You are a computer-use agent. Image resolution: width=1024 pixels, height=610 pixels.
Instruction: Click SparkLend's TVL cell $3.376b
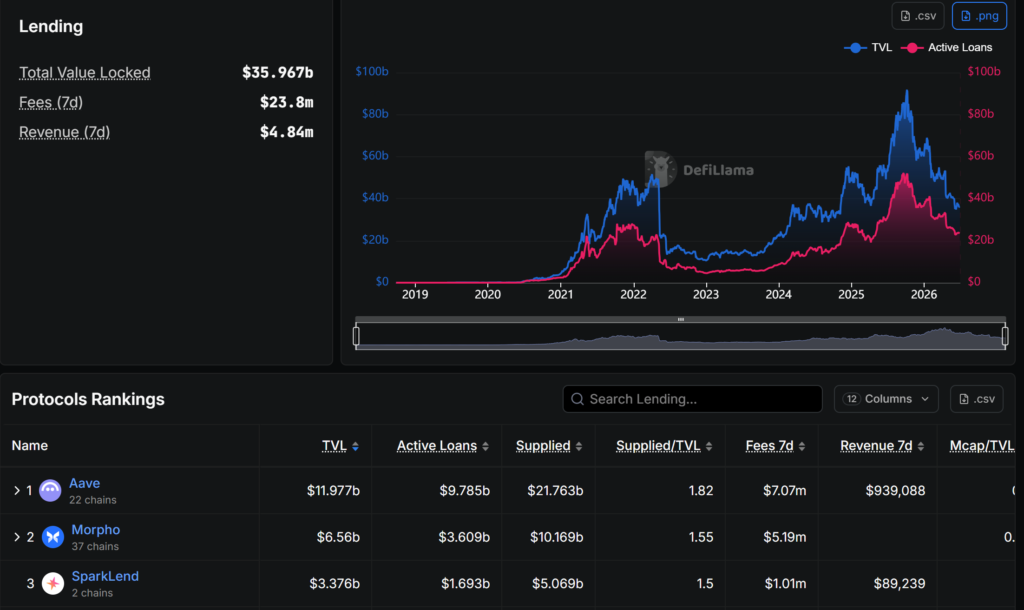tap(334, 583)
